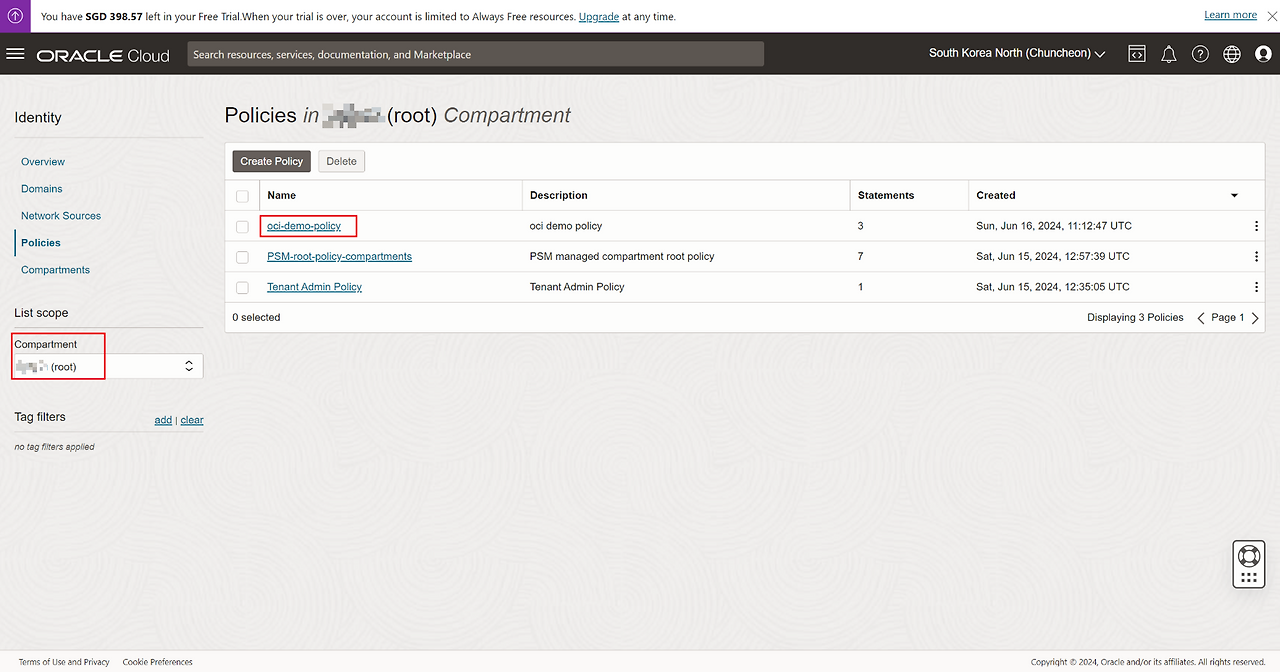
Task: Click the Upgrade link in banner
Action: 599,17
